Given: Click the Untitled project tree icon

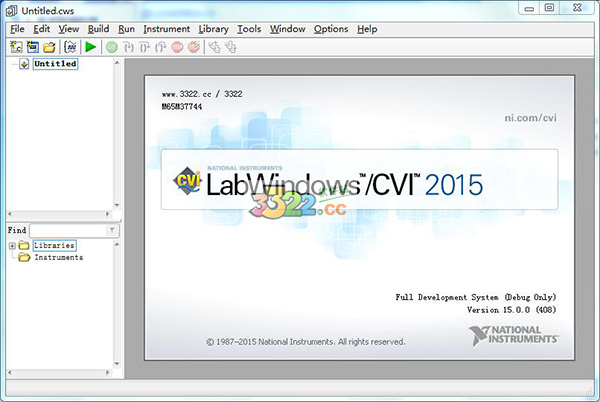Looking at the screenshot, I should (x=24, y=64).
